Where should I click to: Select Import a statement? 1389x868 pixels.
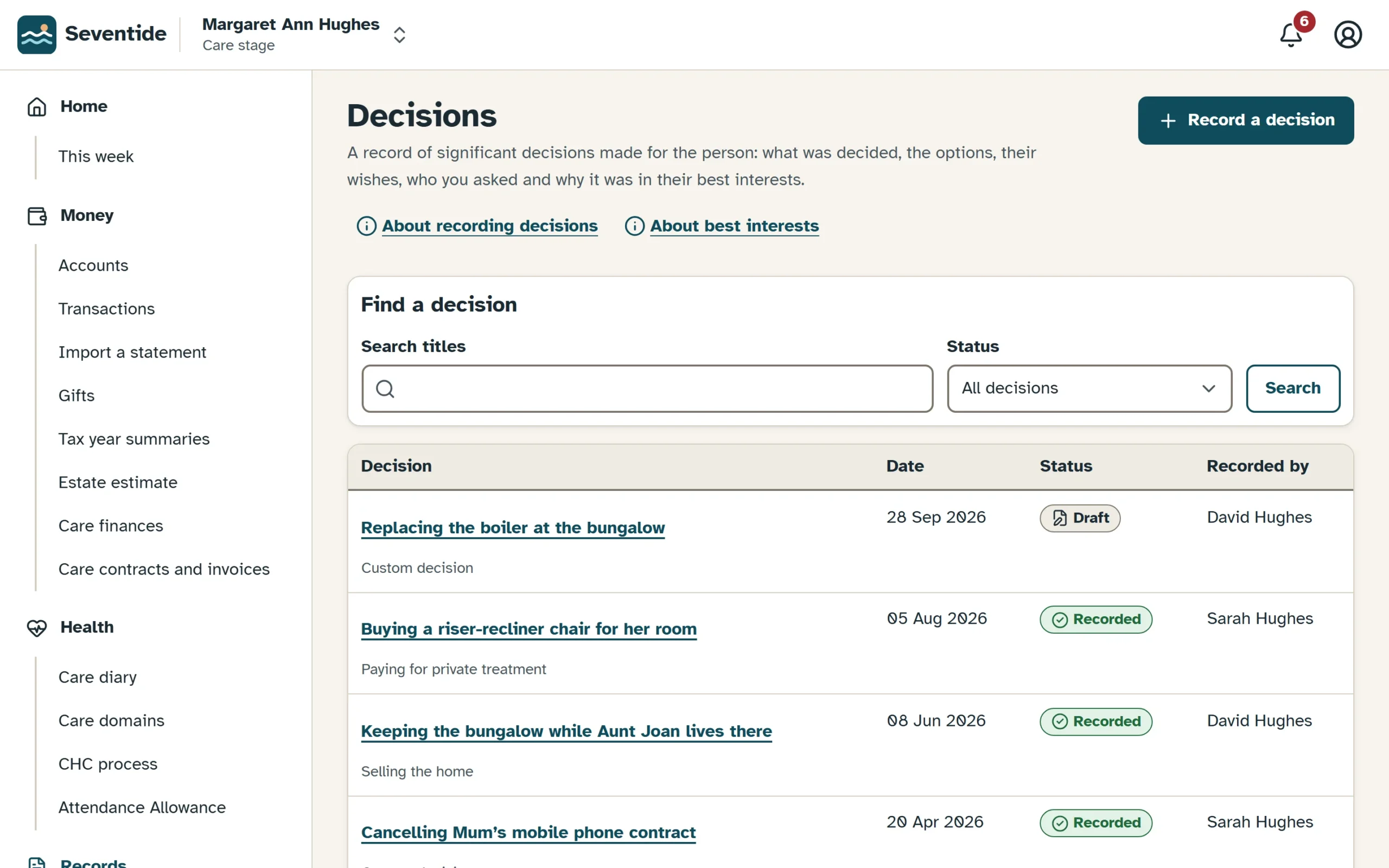[132, 353]
